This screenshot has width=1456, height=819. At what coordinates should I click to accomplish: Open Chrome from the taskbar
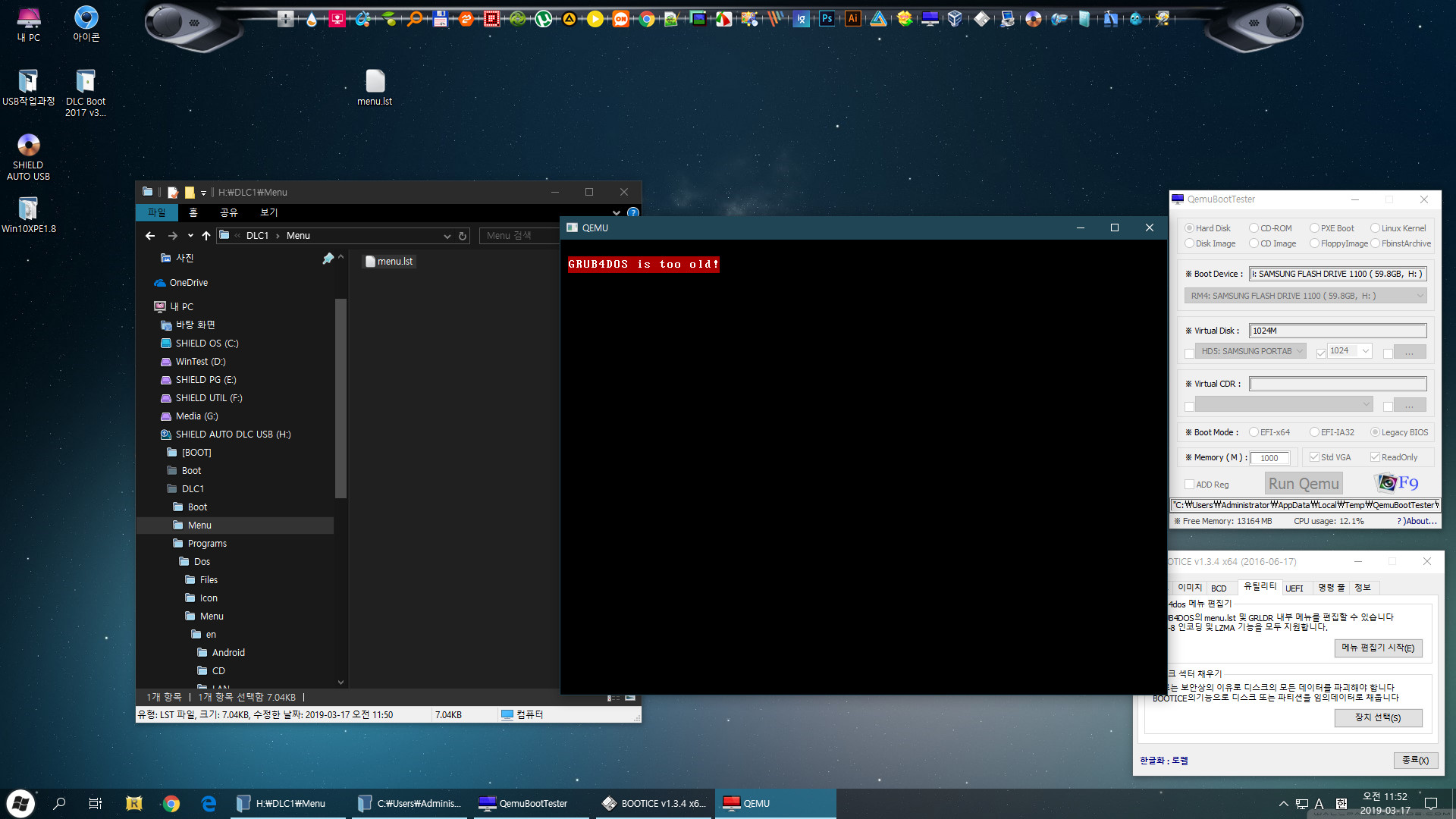171,804
